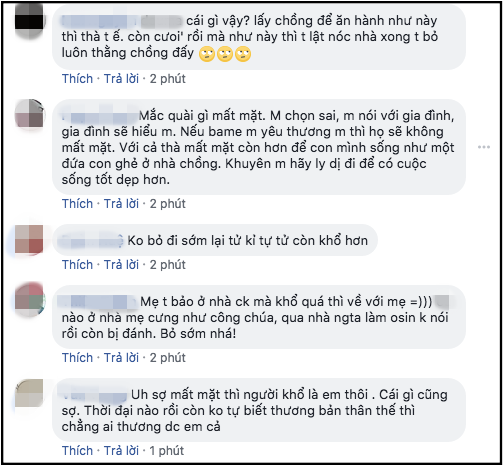Open the three-dot options menu beside second comment
The height and width of the screenshot is (466, 503).
click(x=484, y=147)
